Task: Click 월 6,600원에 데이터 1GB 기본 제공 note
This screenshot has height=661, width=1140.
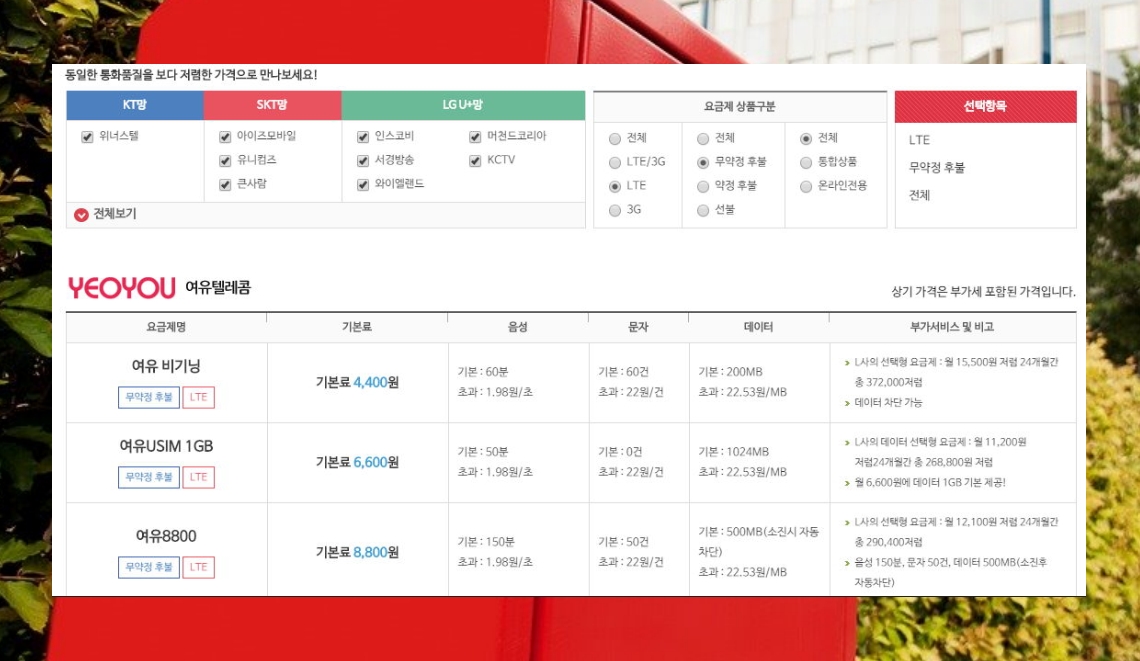Action: [x=930, y=483]
